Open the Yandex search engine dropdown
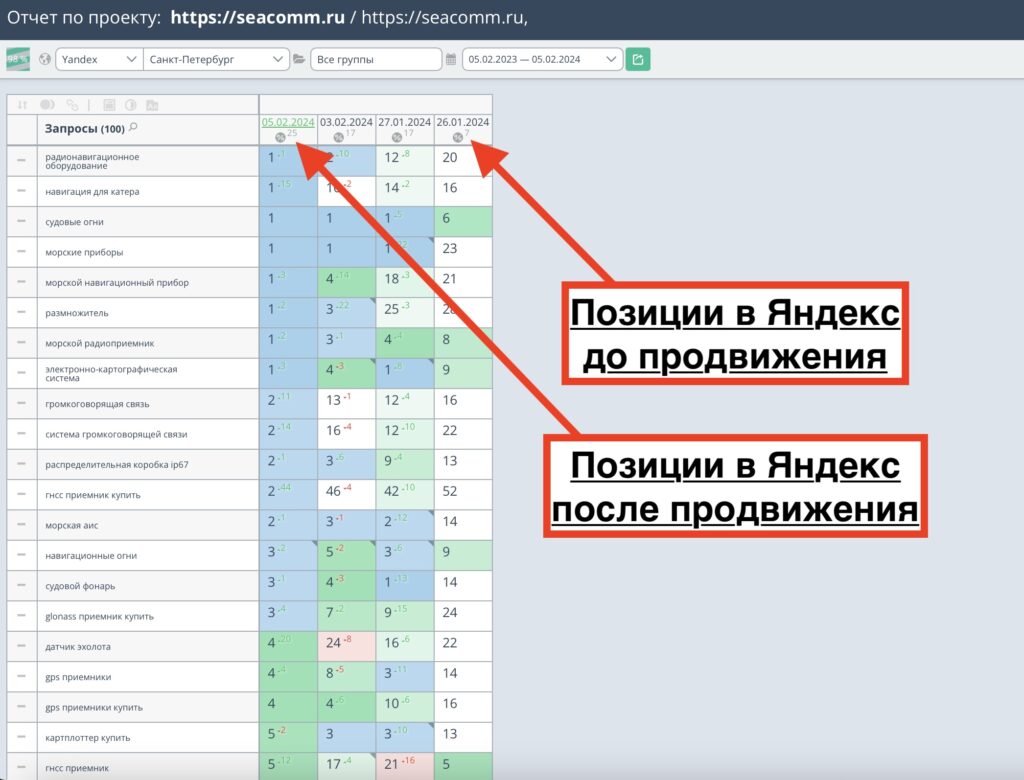1024x780 pixels. point(99,59)
